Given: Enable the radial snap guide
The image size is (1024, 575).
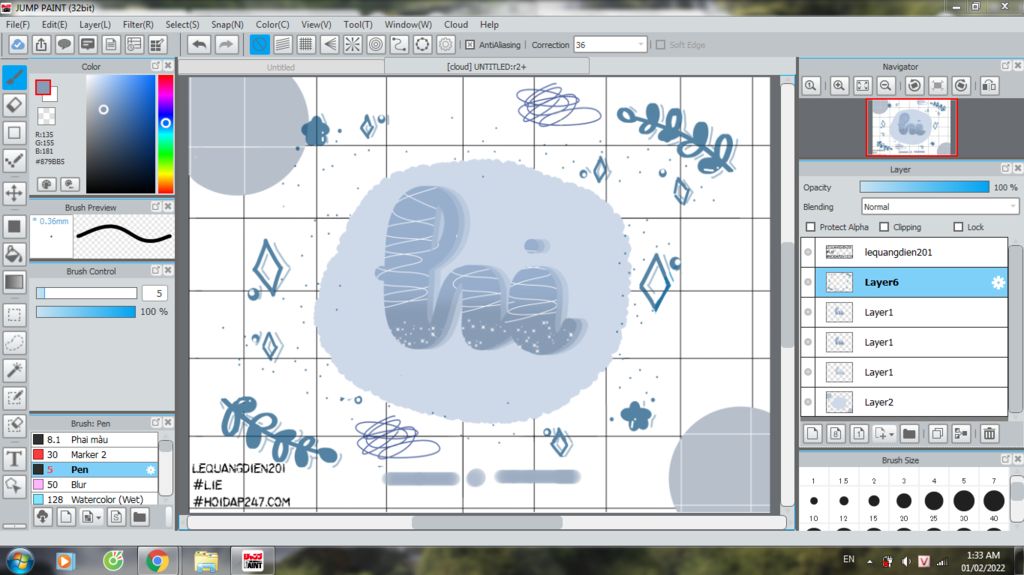Looking at the screenshot, I should [x=353, y=44].
